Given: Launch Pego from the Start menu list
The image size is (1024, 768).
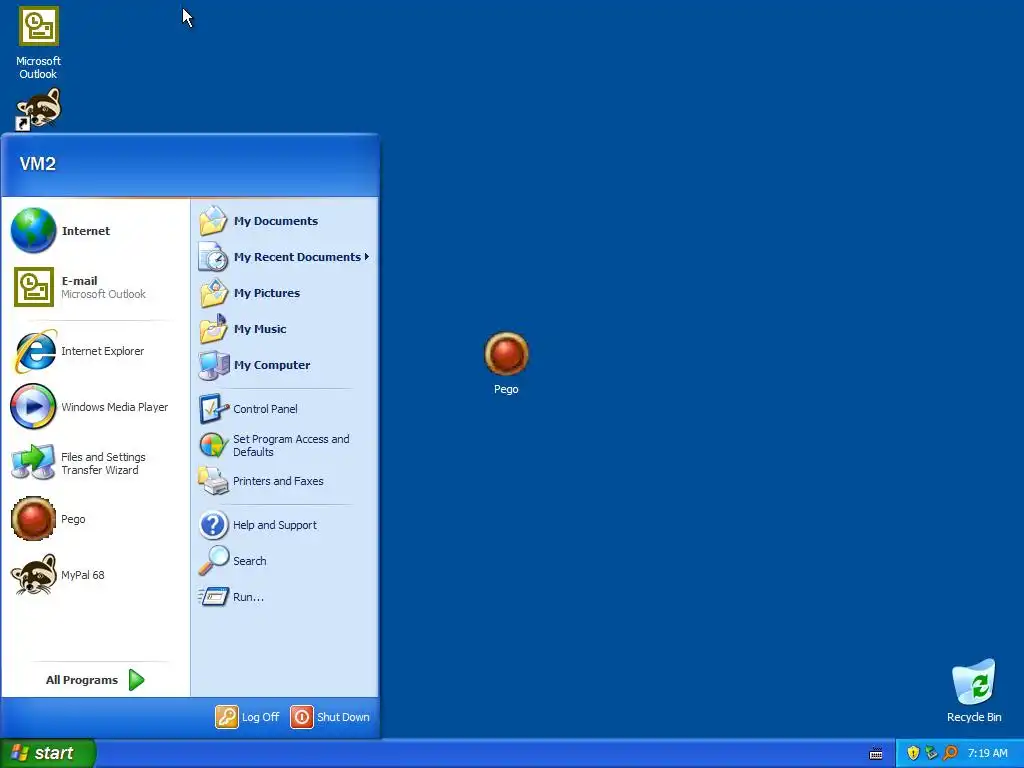Looking at the screenshot, I should pos(96,519).
